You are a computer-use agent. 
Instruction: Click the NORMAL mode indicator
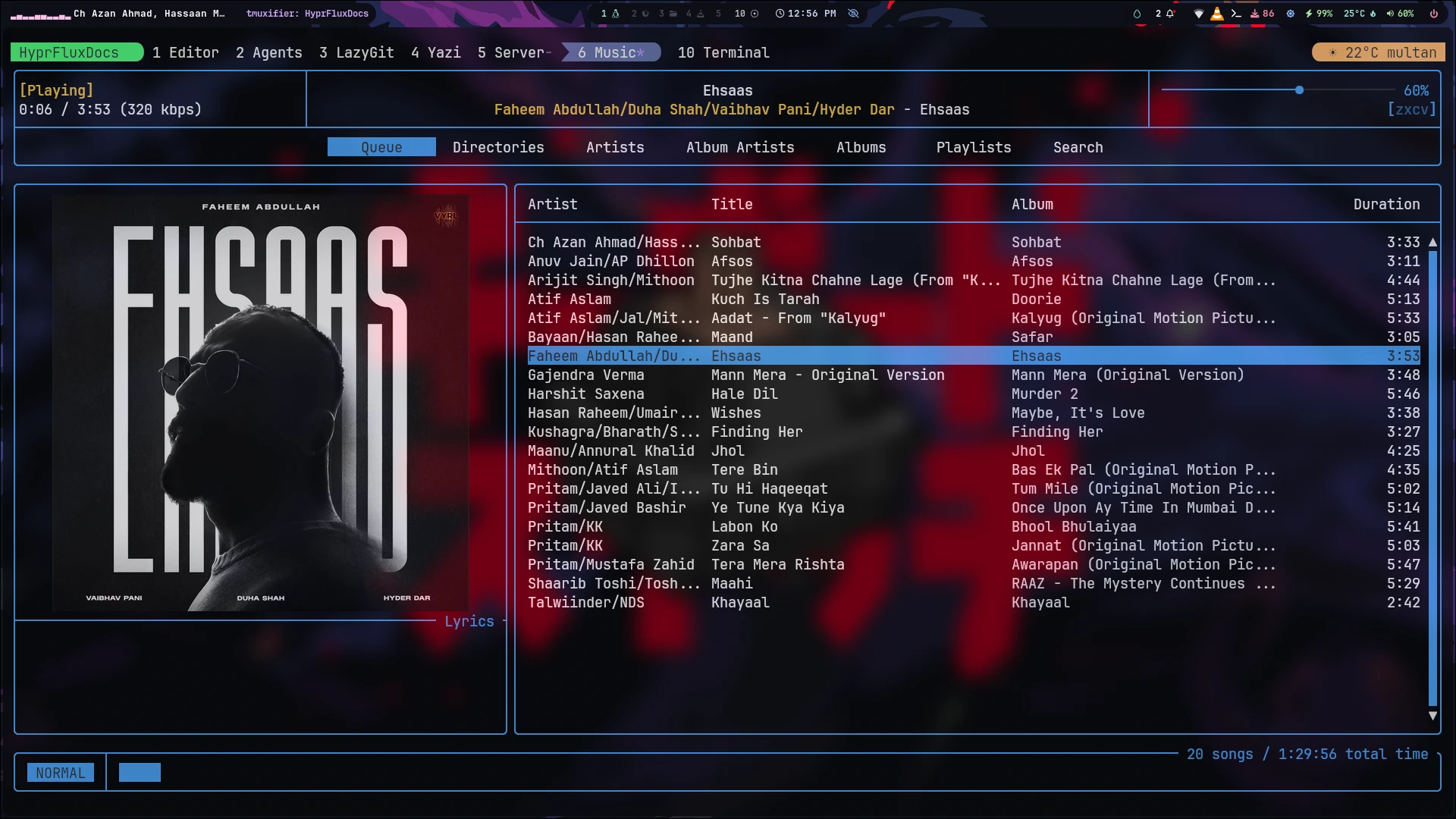click(x=61, y=773)
